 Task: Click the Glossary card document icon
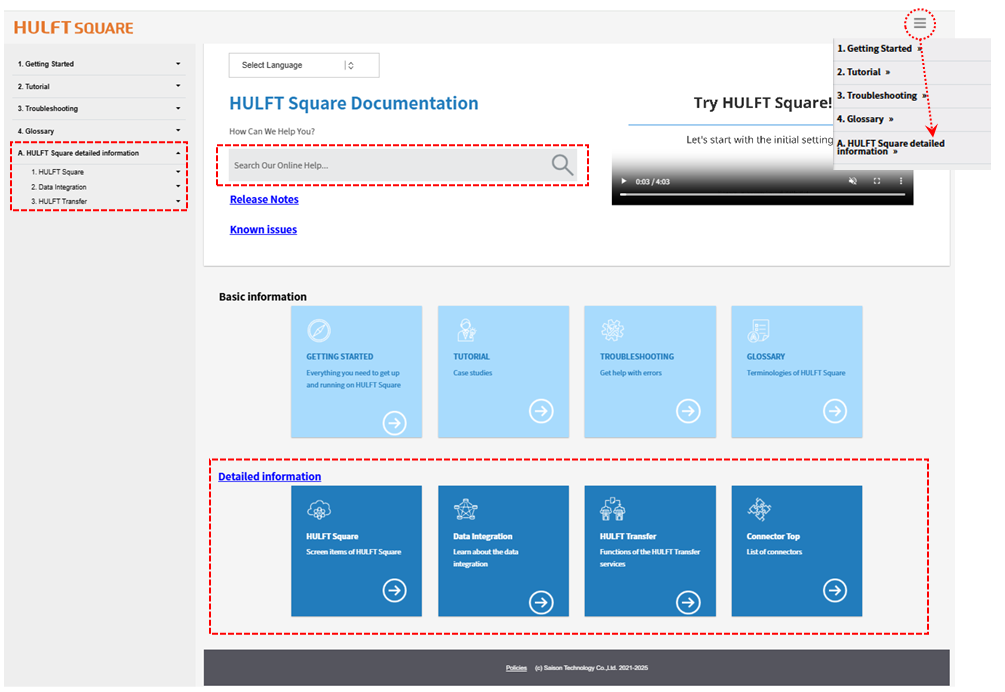[x=759, y=331]
